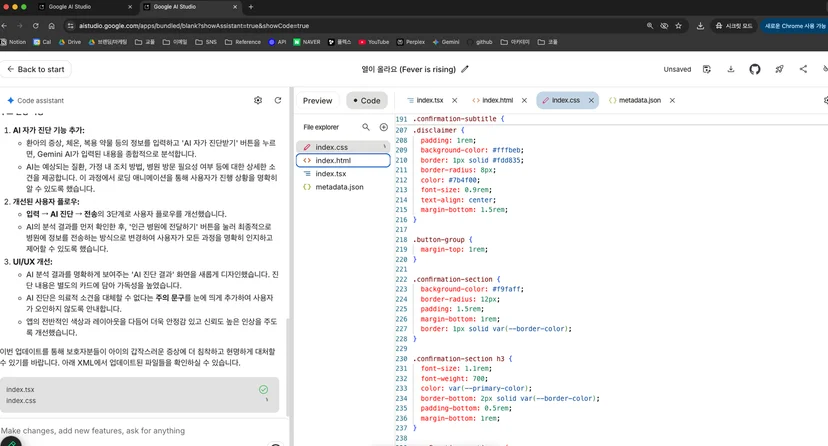Image resolution: width=828 pixels, height=446 pixels.
Task: Close the index.html editor tab
Action: (524, 100)
